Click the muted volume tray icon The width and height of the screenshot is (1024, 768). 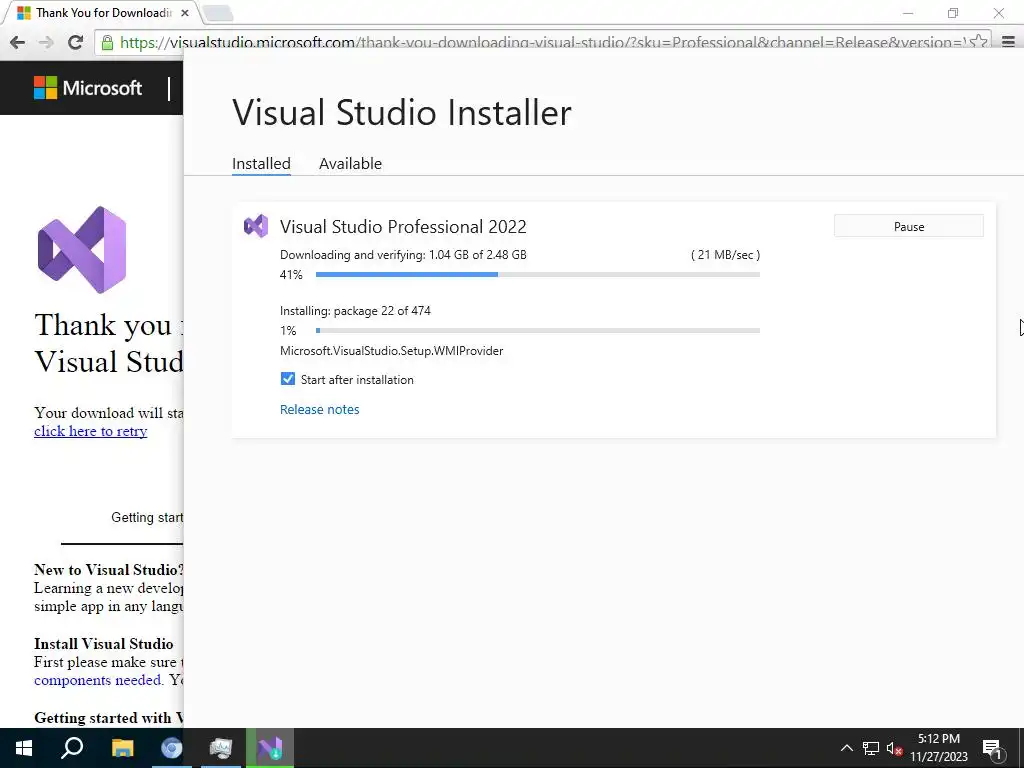click(x=895, y=748)
